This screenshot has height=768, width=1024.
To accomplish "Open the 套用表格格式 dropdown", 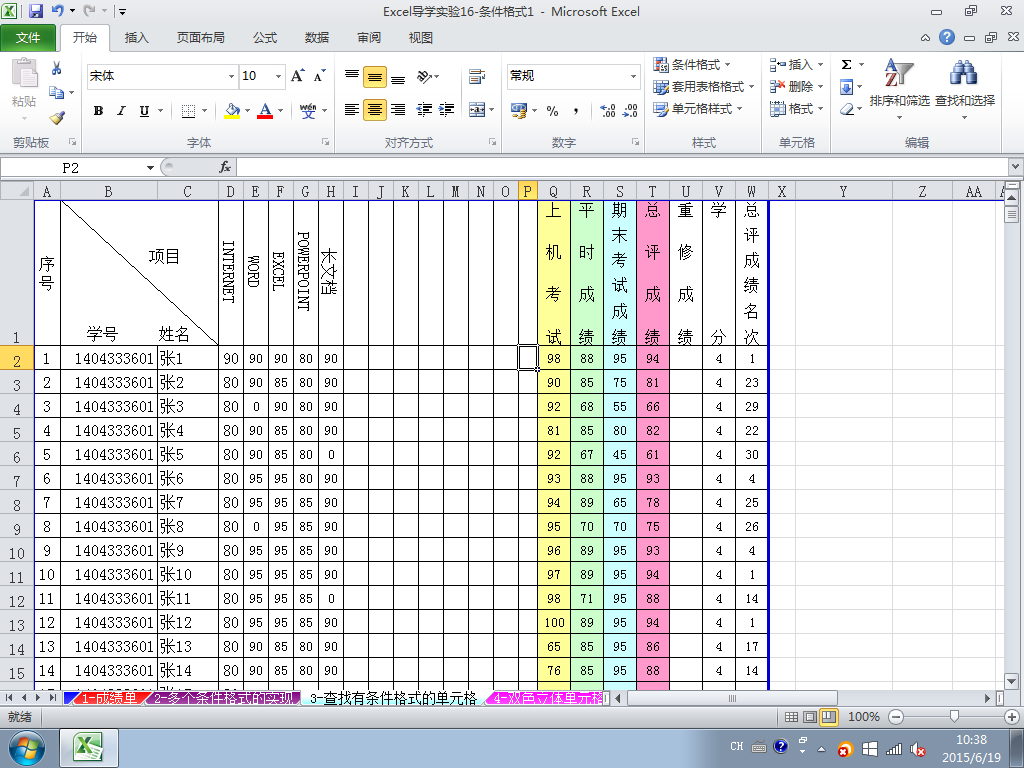I will [x=704, y=87].
